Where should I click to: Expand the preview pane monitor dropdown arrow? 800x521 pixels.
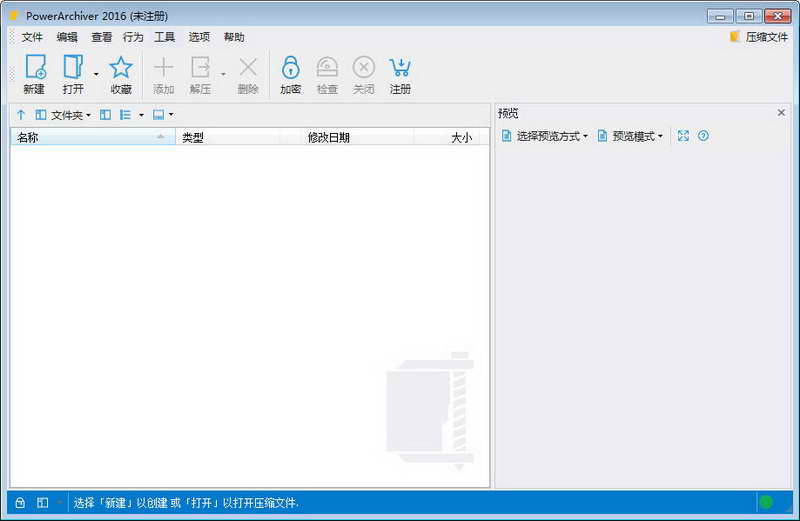(171, 115)
